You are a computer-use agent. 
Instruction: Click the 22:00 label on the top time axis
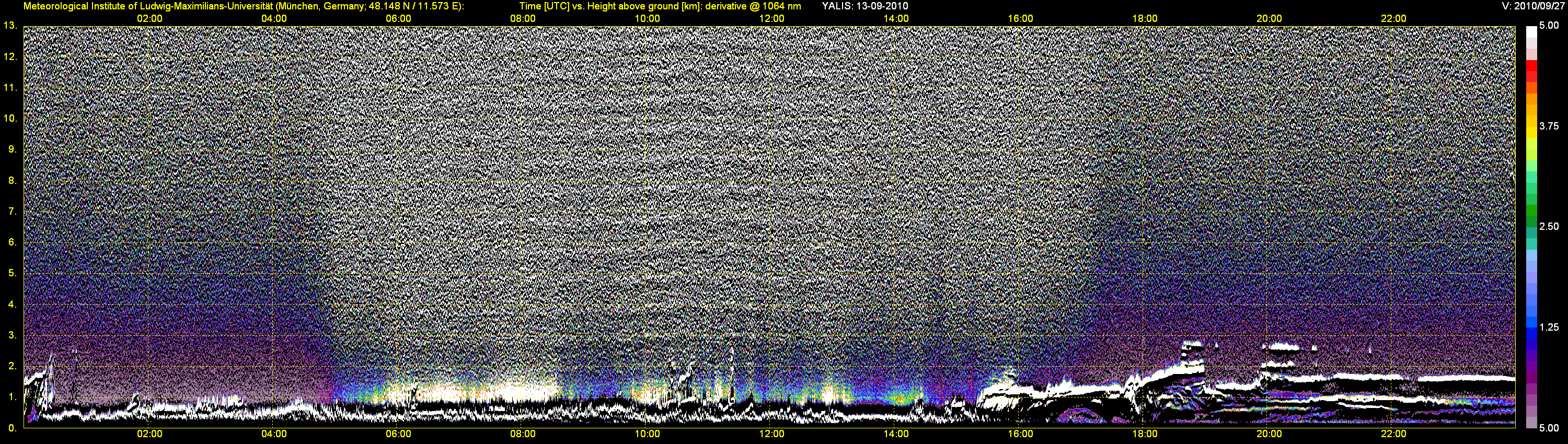coord(1393,19)
